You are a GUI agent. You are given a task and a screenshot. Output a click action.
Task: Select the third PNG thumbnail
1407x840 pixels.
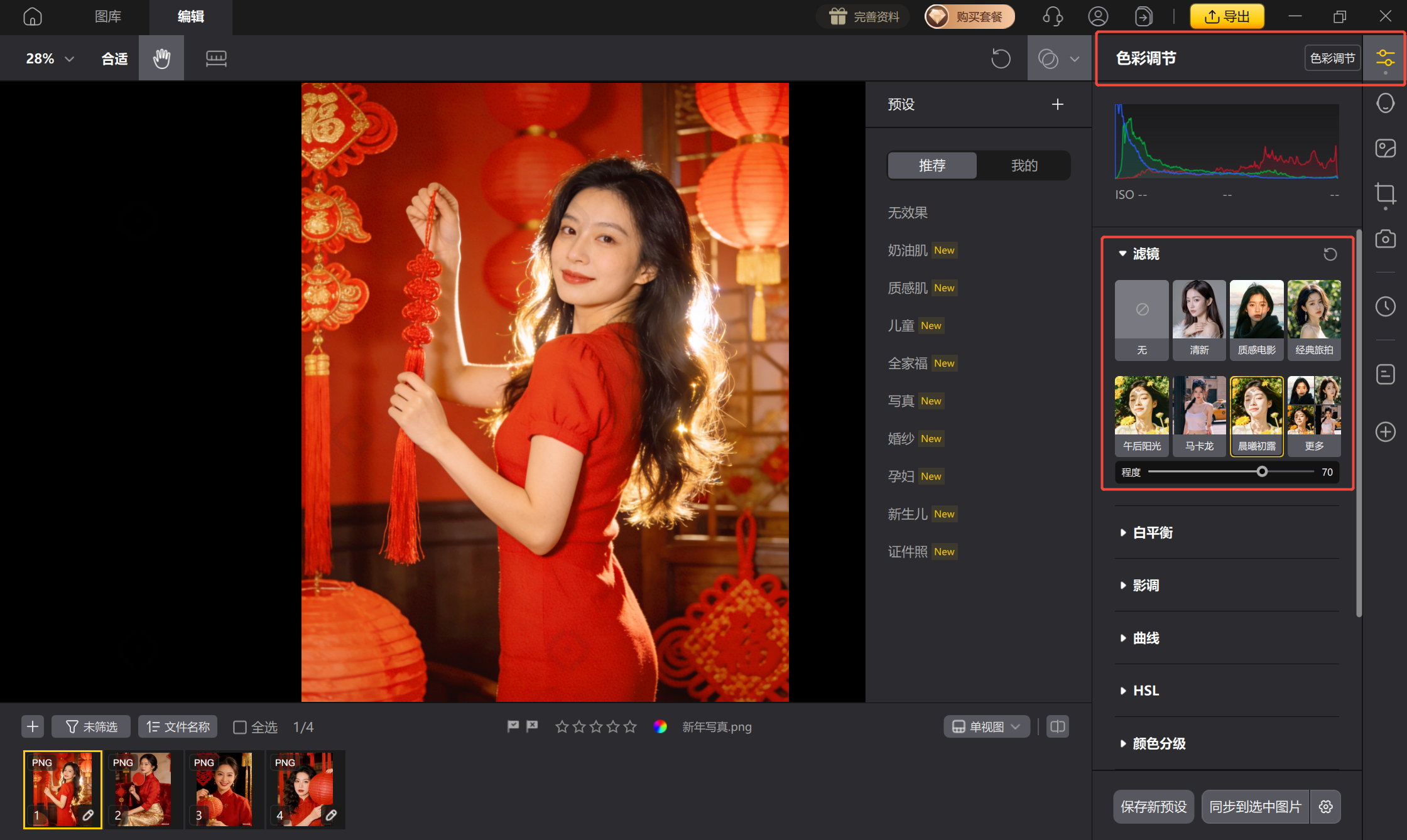[223, 789]
